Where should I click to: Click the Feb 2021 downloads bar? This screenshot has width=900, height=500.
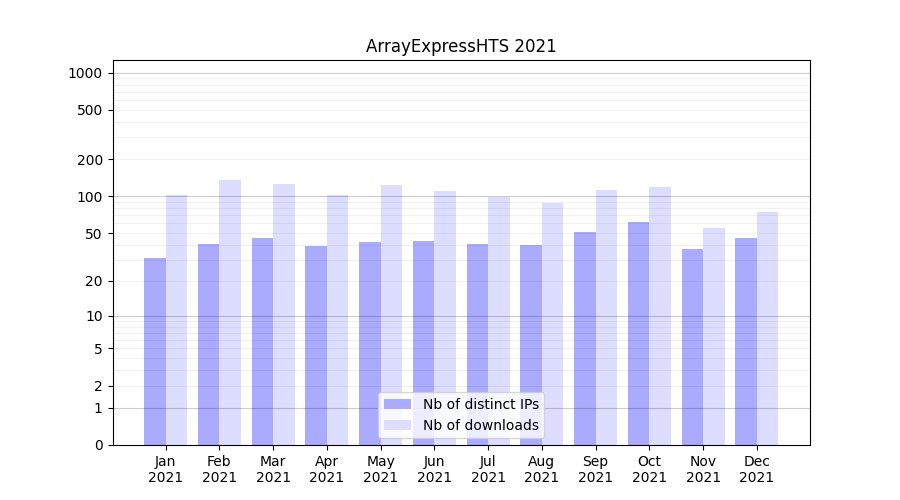230,312
